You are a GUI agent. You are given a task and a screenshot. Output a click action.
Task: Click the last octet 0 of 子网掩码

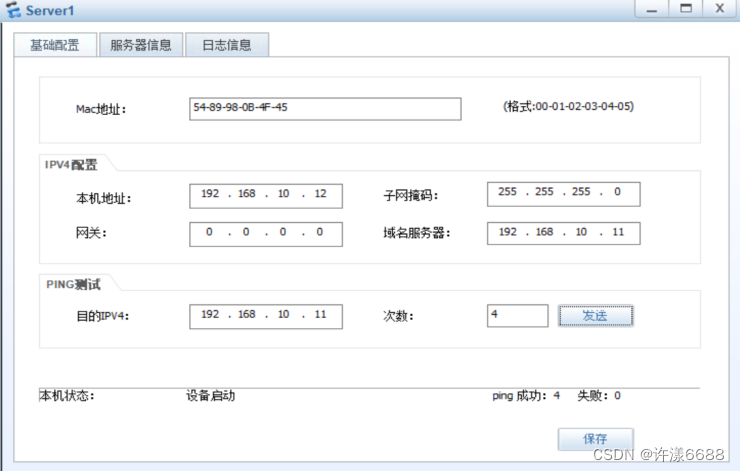coord(617,192)
